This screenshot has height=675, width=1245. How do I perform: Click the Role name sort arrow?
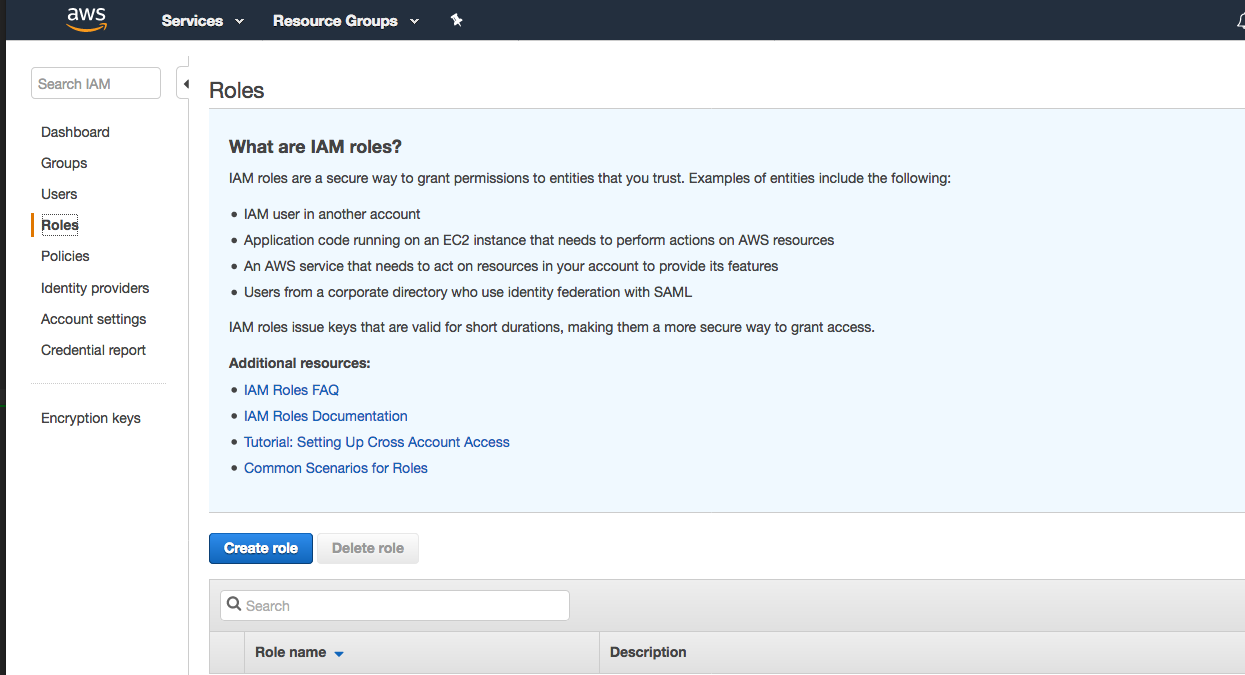339,654
